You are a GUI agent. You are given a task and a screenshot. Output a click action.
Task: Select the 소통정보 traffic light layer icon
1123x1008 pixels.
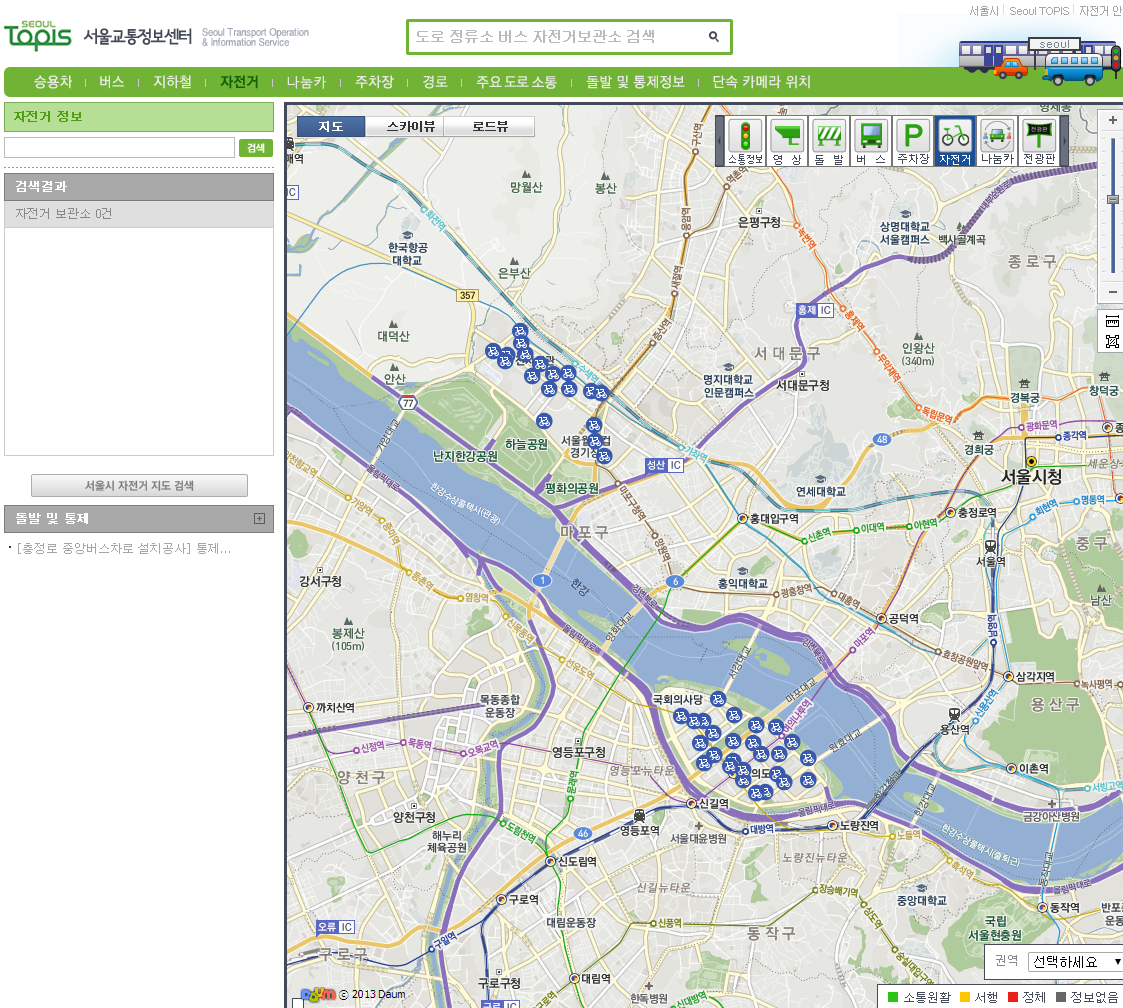click(x=744, y=140)
